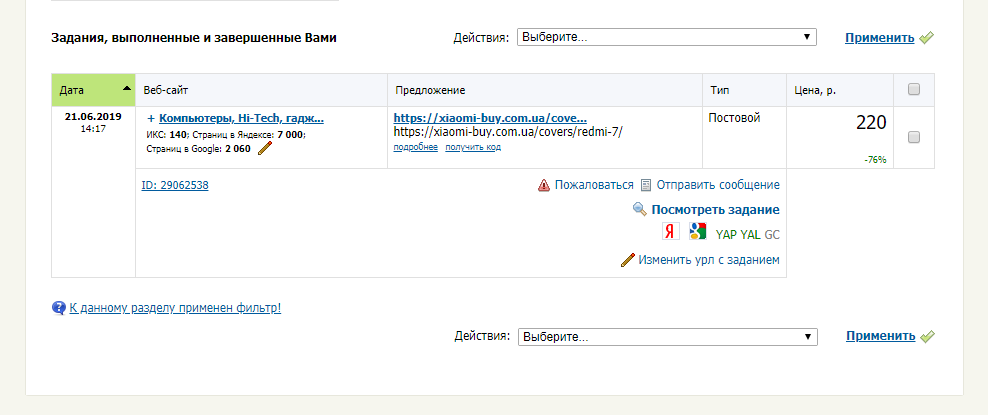Click the send message document icon
The width and height of the screenshot is (988, 415).
646,185
